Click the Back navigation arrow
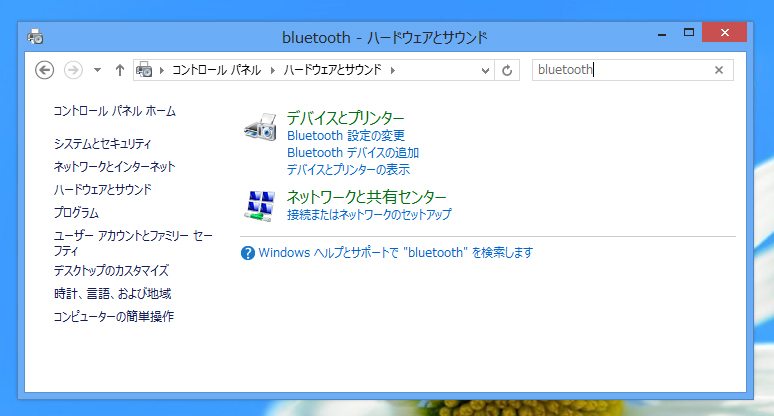 click(44, 70)
